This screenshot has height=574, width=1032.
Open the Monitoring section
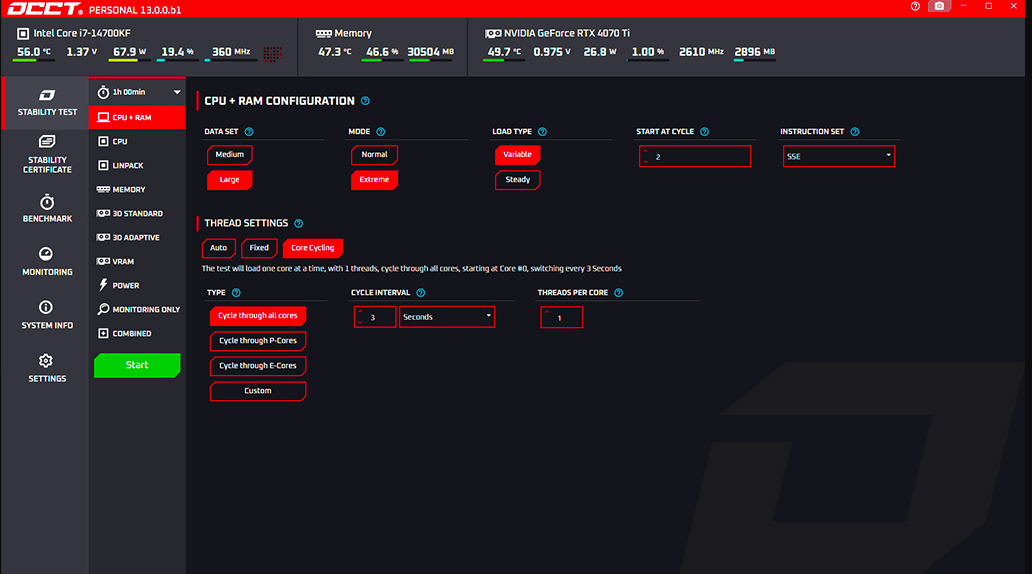[x=46, y=261]
